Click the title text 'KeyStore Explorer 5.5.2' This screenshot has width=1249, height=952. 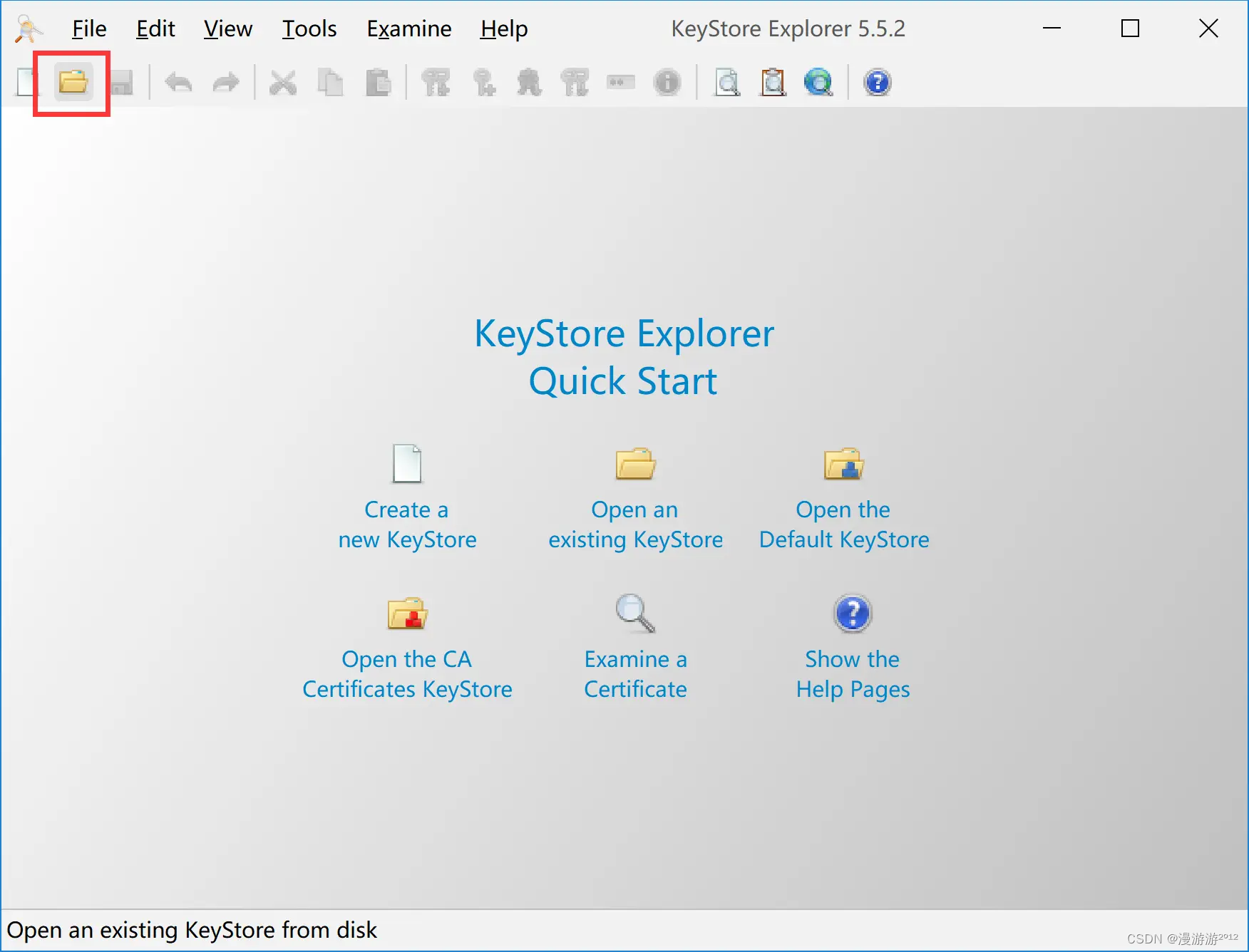pyautogui.click(x=788, y=29)
